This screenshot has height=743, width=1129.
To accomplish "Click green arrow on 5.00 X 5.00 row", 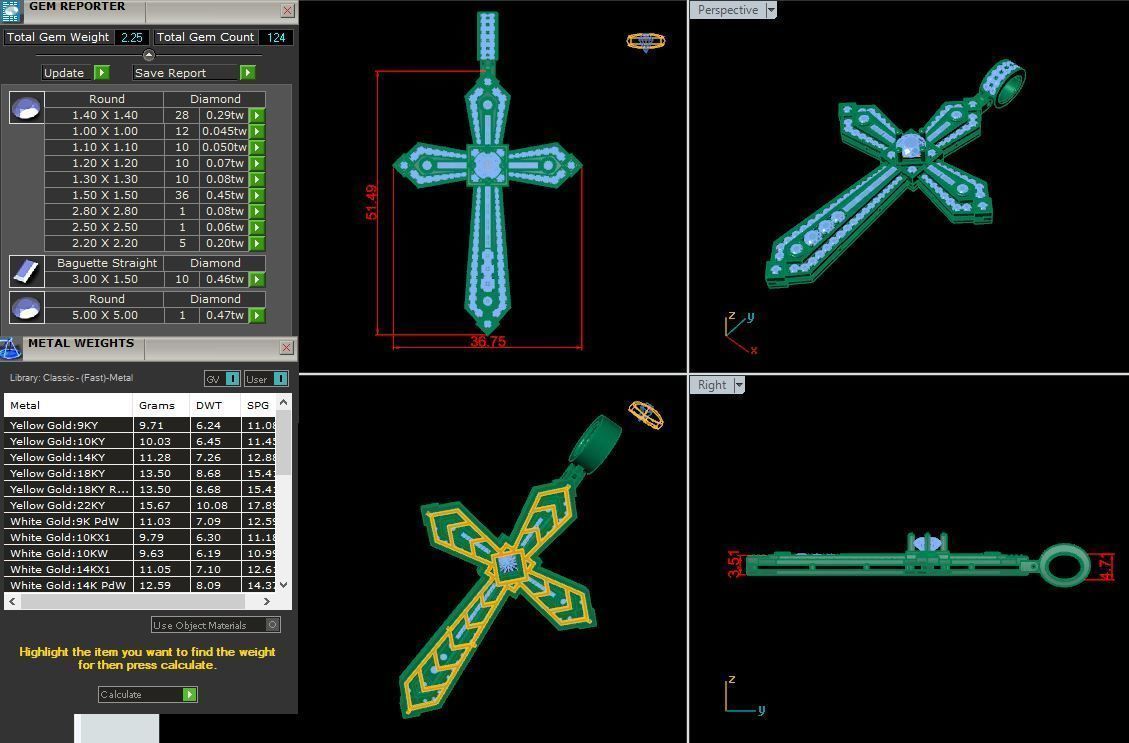I will (x=257, y=315).
